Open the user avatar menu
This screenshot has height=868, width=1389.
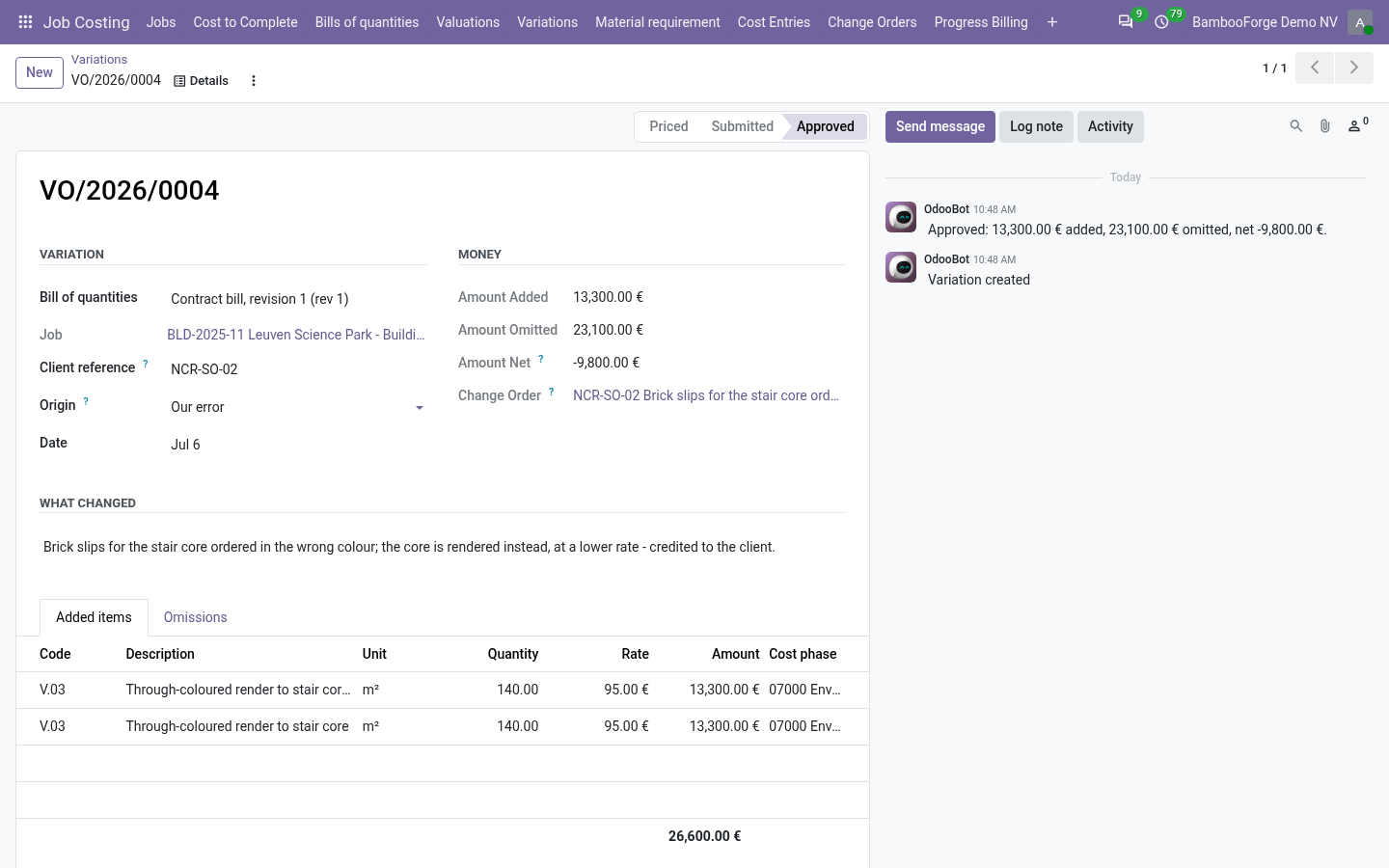(1360, 22)
